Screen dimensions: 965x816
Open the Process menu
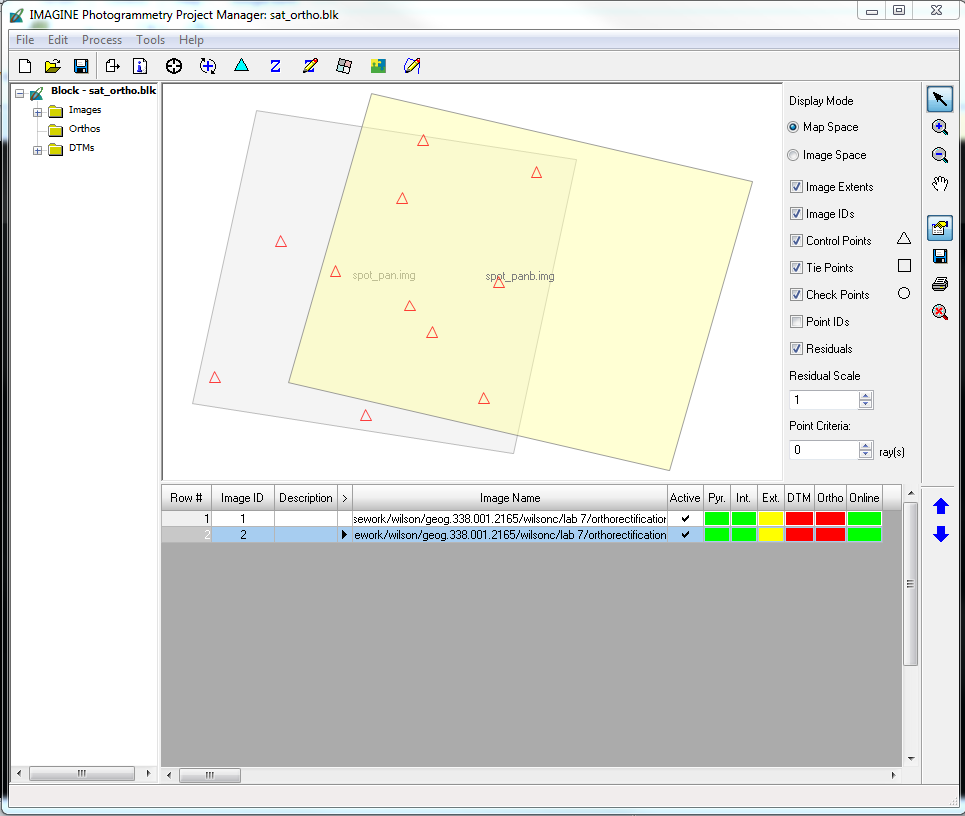[102, 39]
